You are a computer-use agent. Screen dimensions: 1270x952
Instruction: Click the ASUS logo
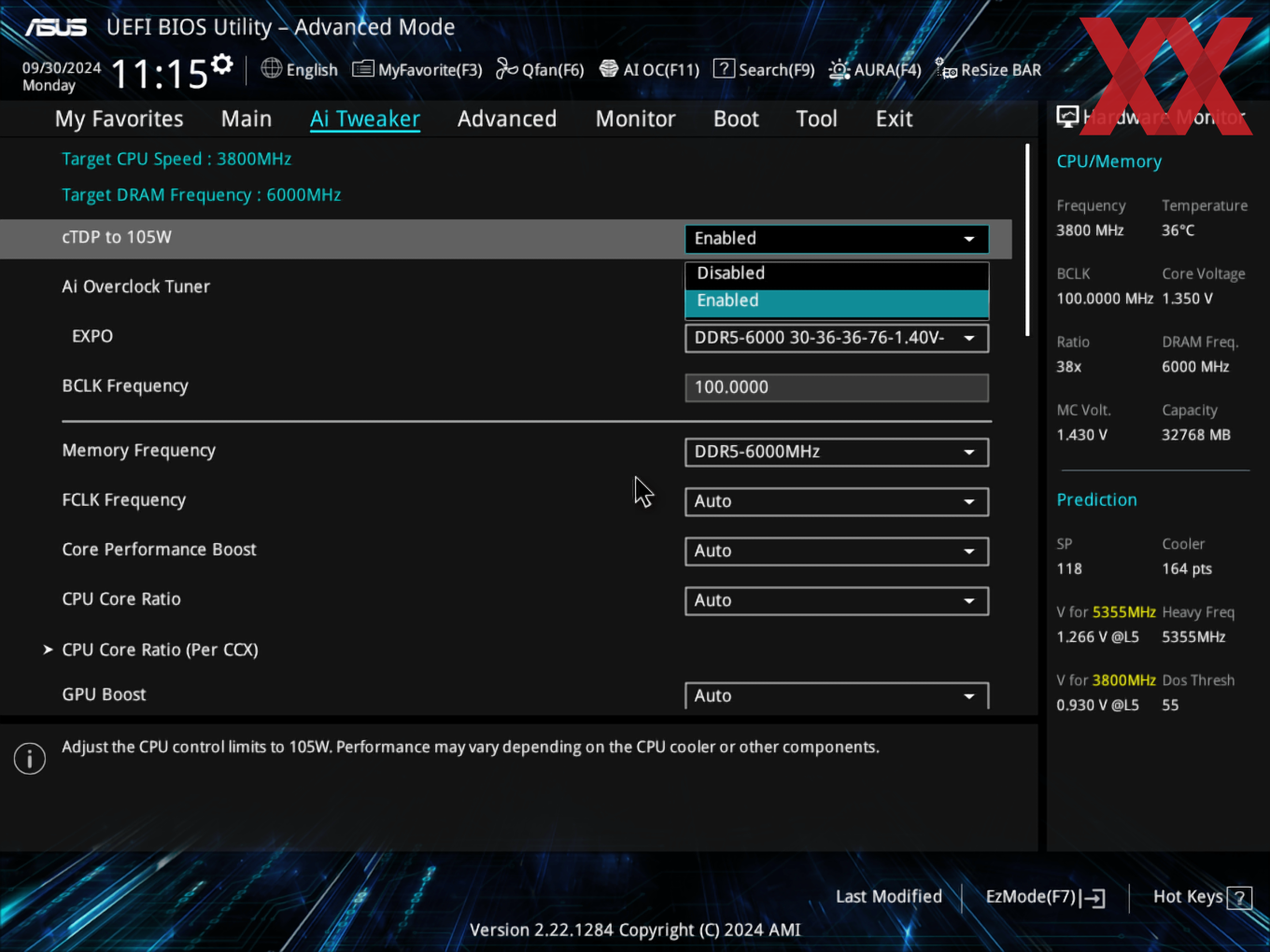56,27
